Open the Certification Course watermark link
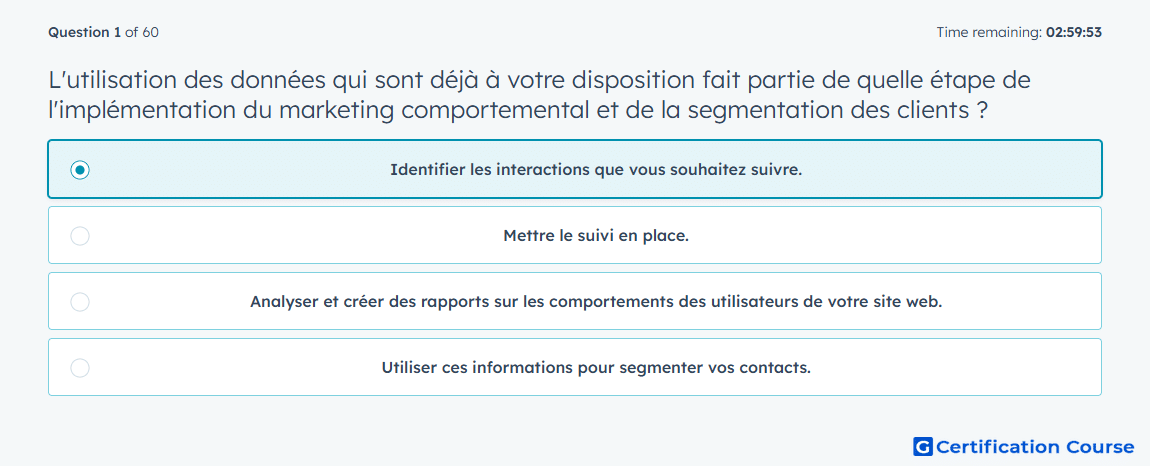The image size is (1150, 466). click(1024, 446)
